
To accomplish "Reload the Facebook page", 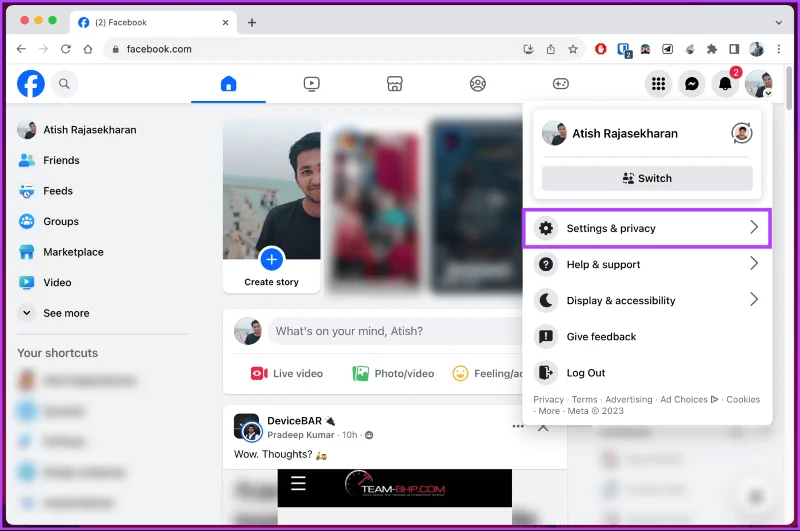I will pyautogui.click(x=66, y=49).
